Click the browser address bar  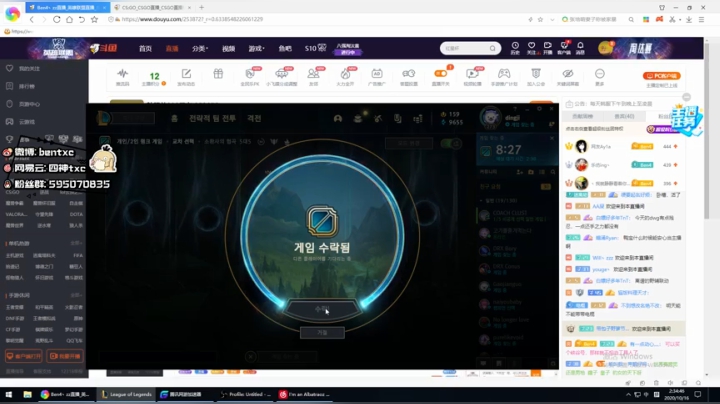point(317,19)
